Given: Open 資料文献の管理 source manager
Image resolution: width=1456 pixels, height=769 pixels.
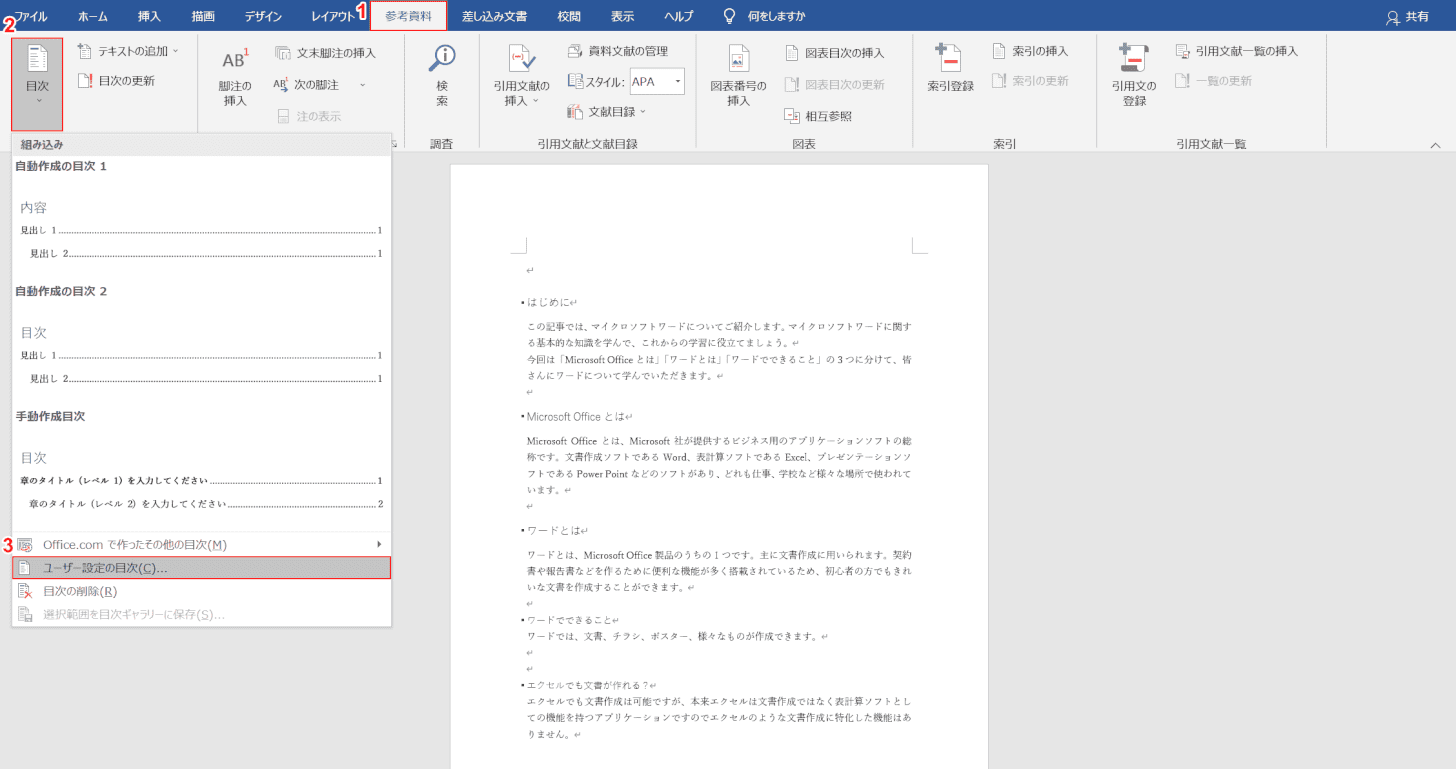Looking at the screenshot, I should (618, 51).
